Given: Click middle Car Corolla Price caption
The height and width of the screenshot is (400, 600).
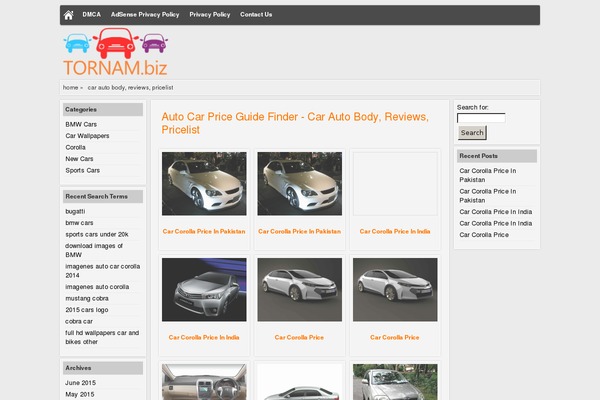Looking at the screenshot, I should tap(299, 338).
